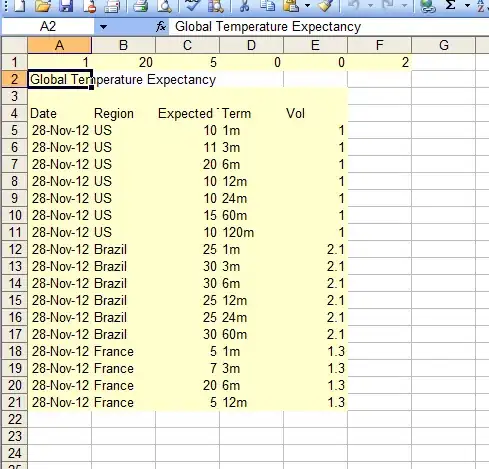
Task: Copy the selection using the copy icon
Action: 268,5
